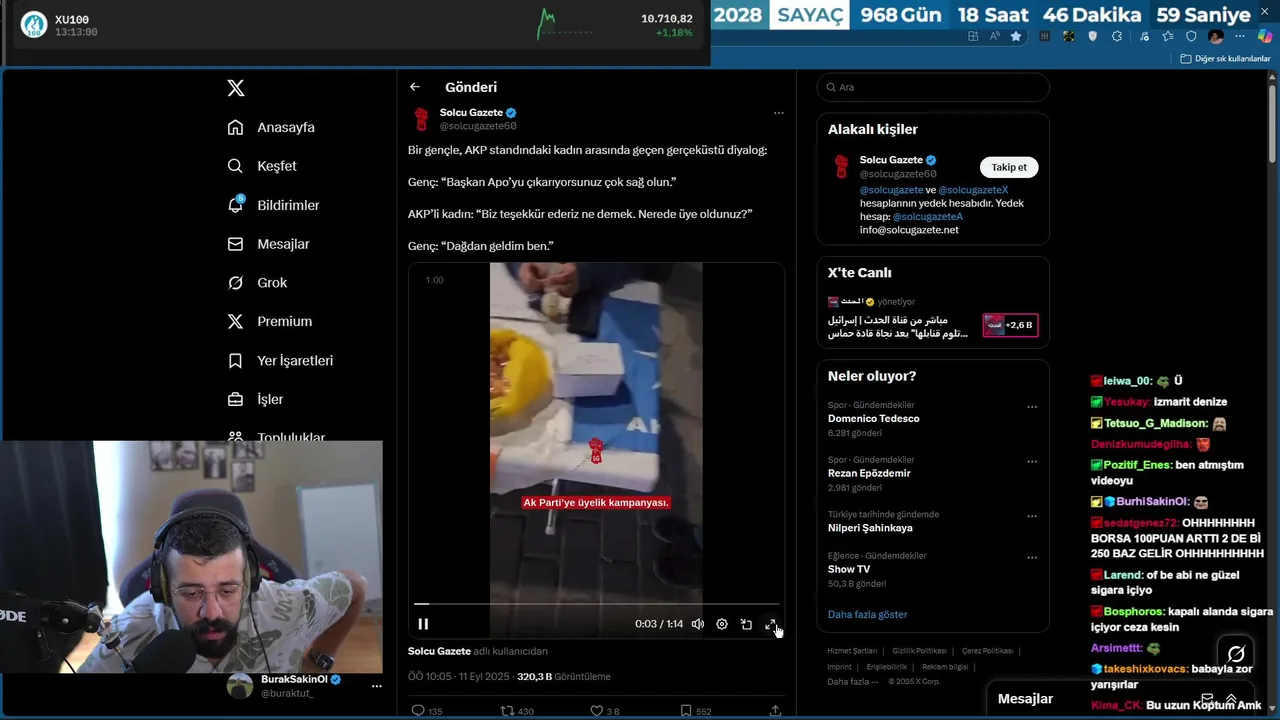This screenshot has height=720, width=1280.
Task: Open the @solcugazeteX link
Action: point(973,190)
